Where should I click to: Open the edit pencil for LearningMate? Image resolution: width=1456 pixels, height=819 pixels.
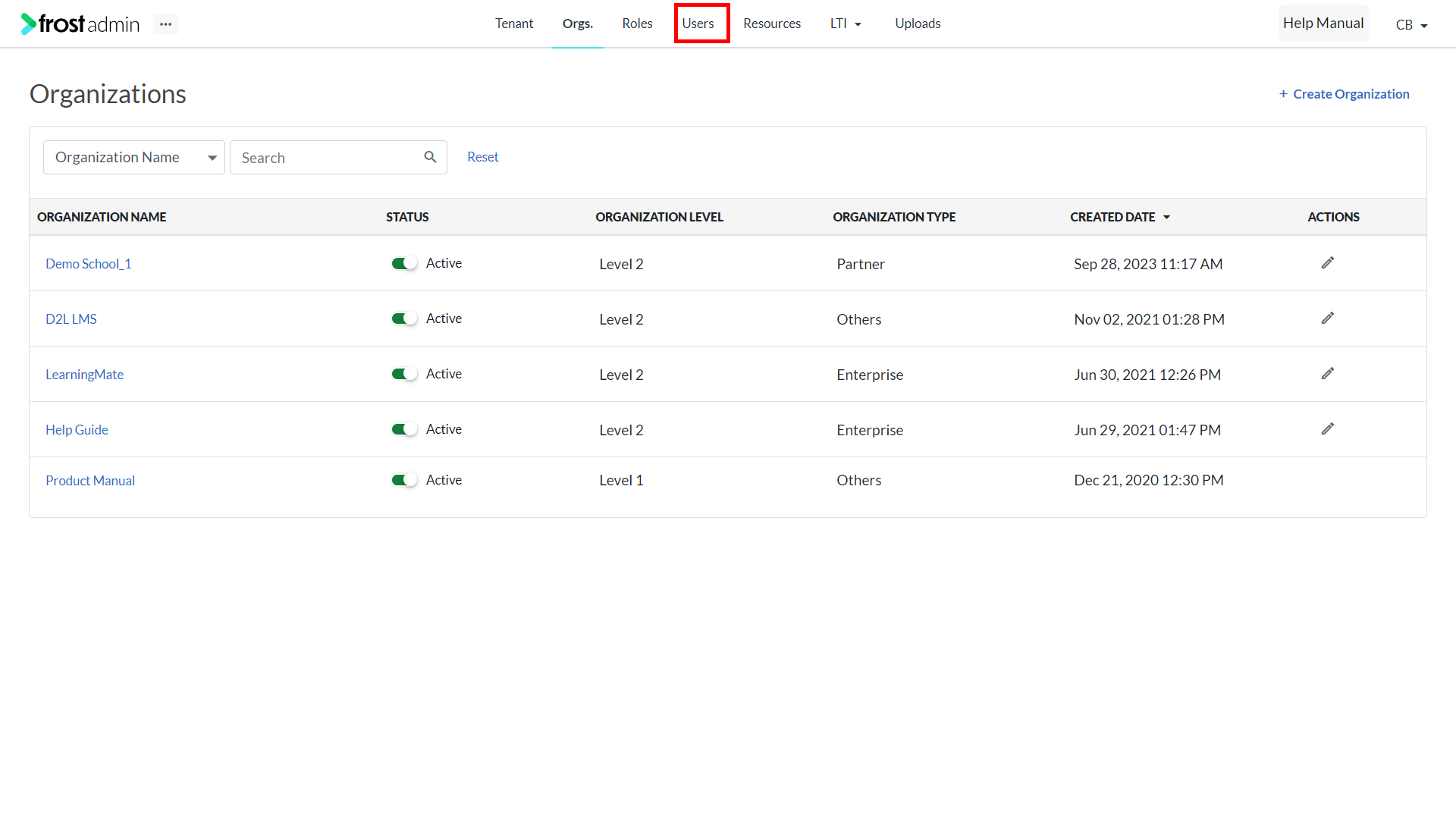pos(1327,374)
